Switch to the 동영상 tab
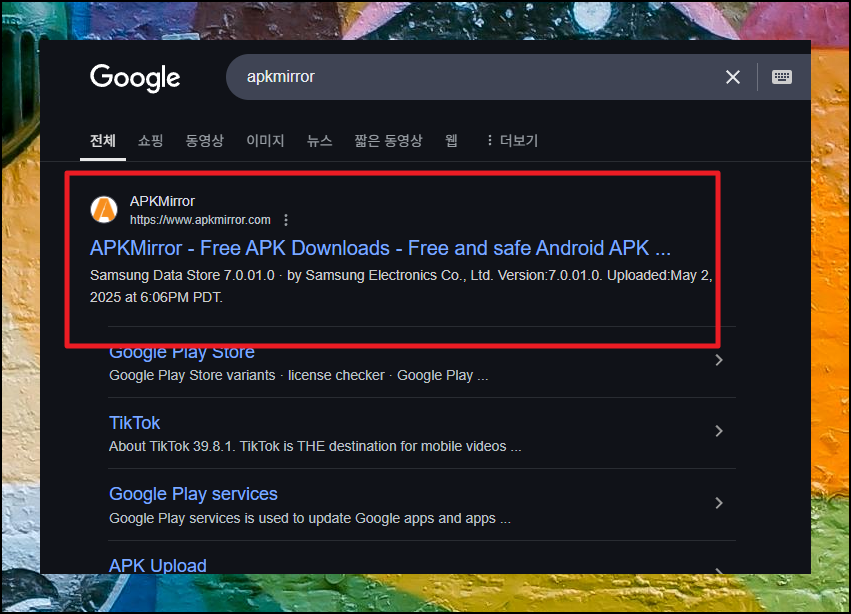 pos(205,141)
